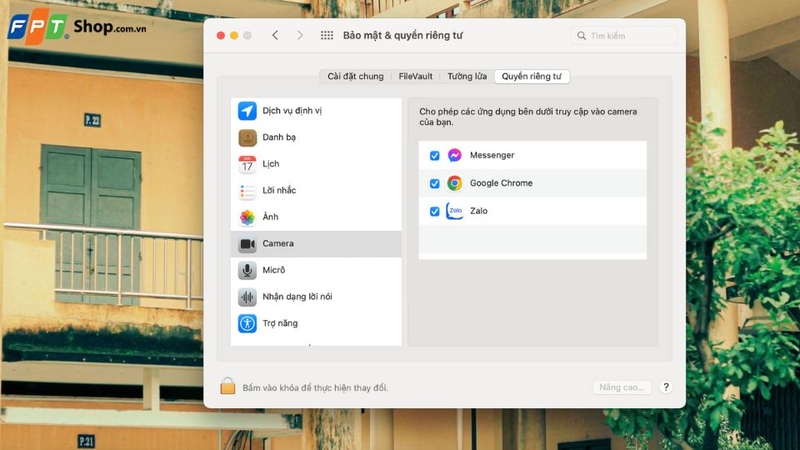Select the Lời nhắc reminders icon
800x450 pixels.
coord(247,191)
